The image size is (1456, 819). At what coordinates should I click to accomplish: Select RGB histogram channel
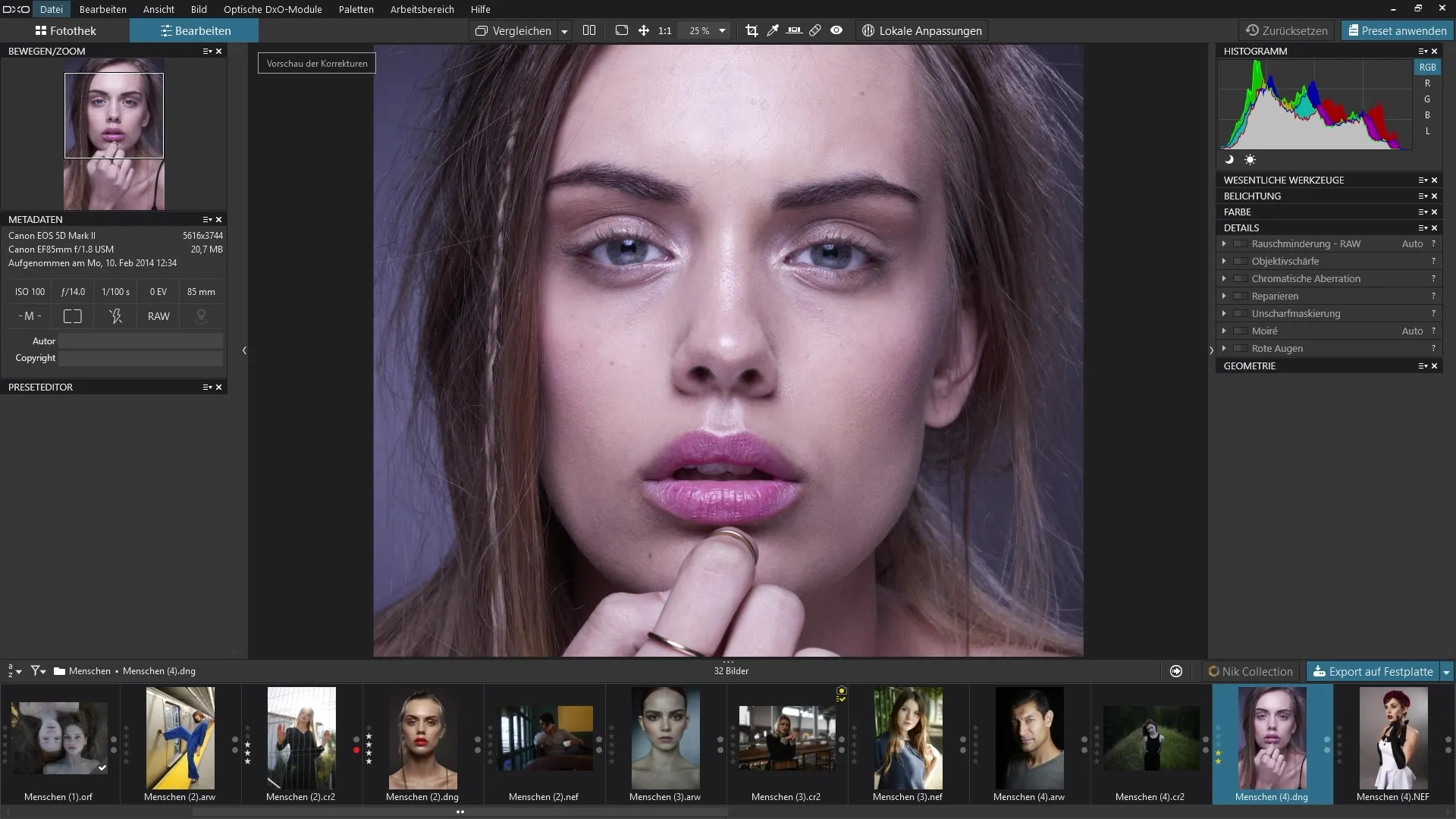[1427, 67]
